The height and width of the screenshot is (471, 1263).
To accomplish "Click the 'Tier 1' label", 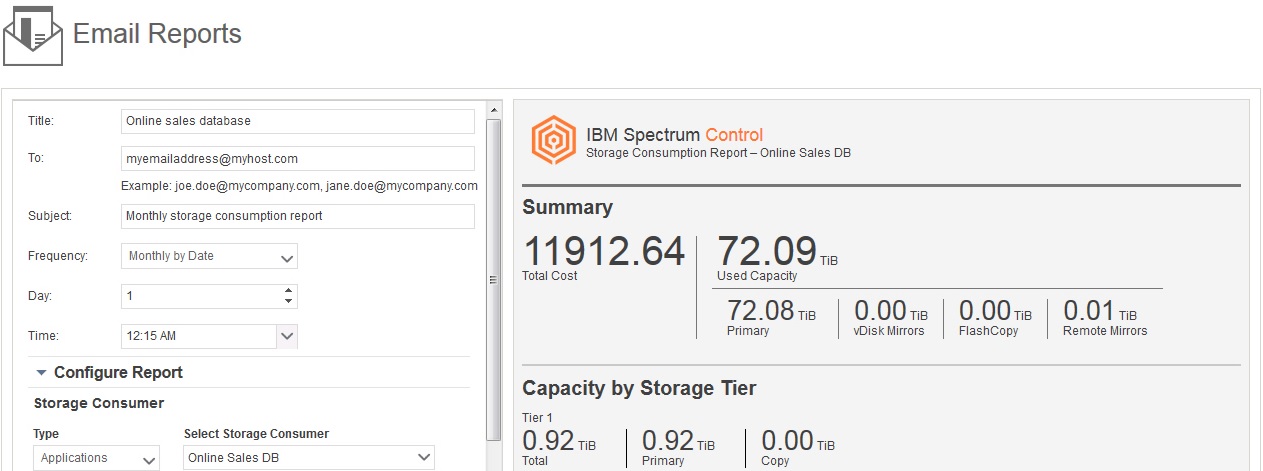I will [x=537, y=418].
